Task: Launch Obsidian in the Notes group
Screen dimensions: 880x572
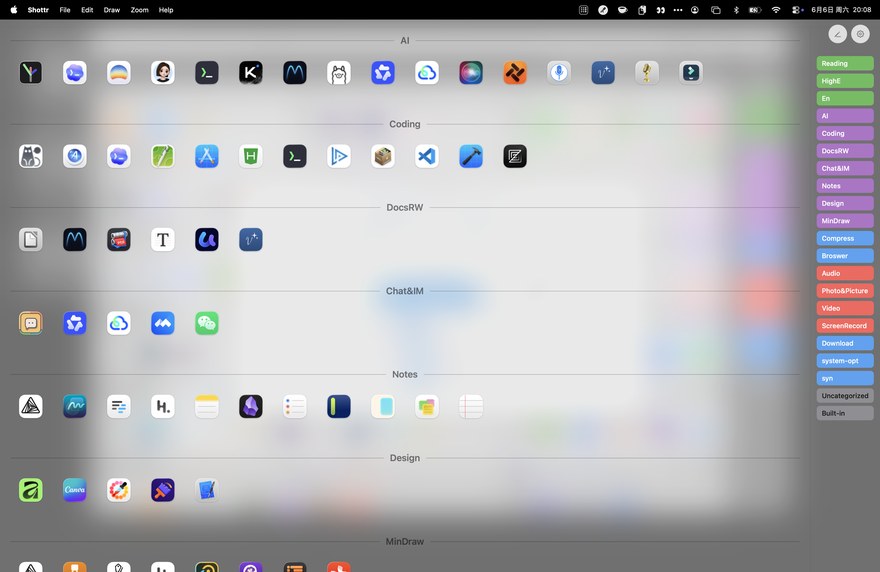Action: [250, 406]
